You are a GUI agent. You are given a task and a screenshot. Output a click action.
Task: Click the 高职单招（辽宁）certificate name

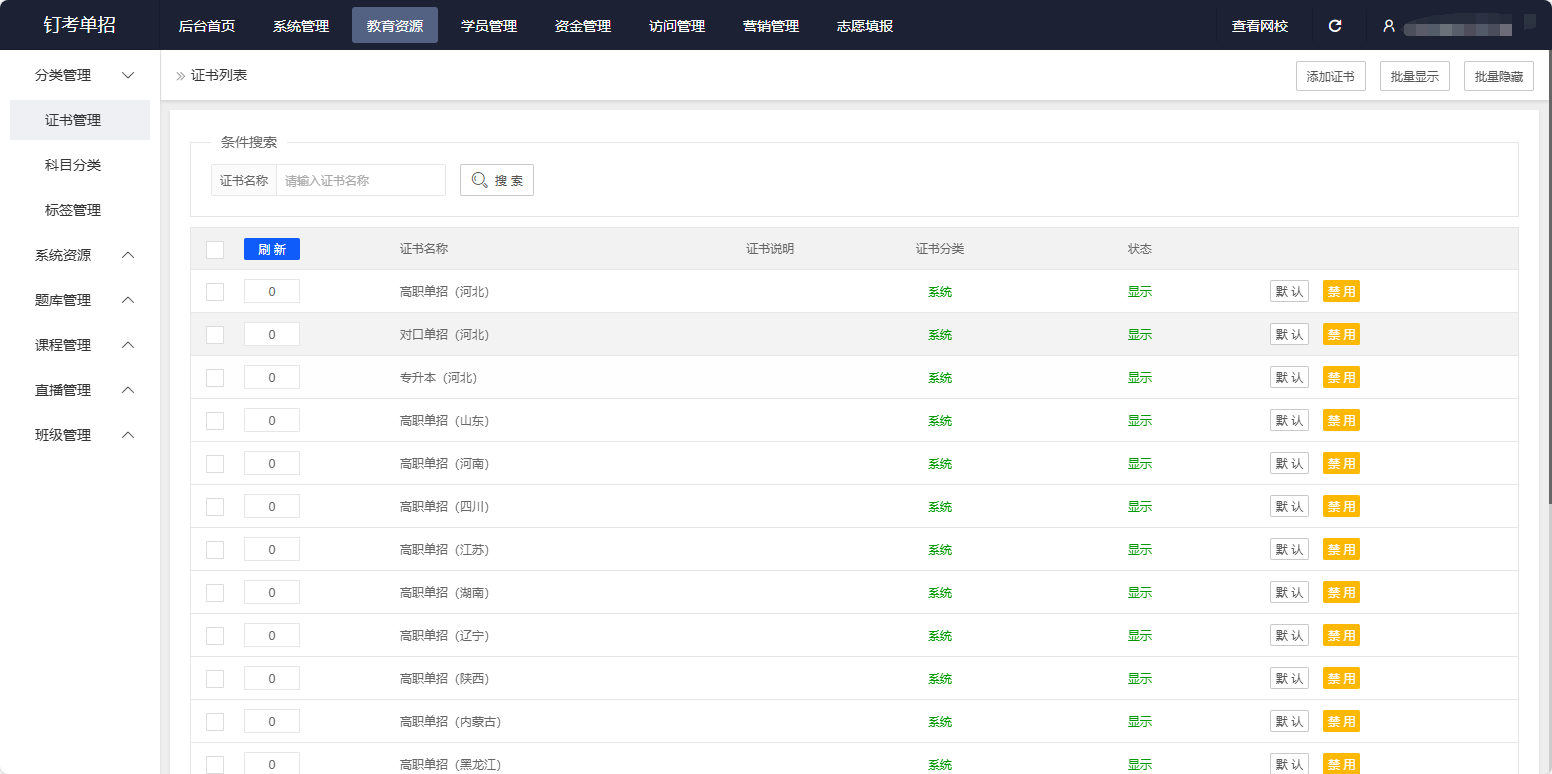coord(444,636)
